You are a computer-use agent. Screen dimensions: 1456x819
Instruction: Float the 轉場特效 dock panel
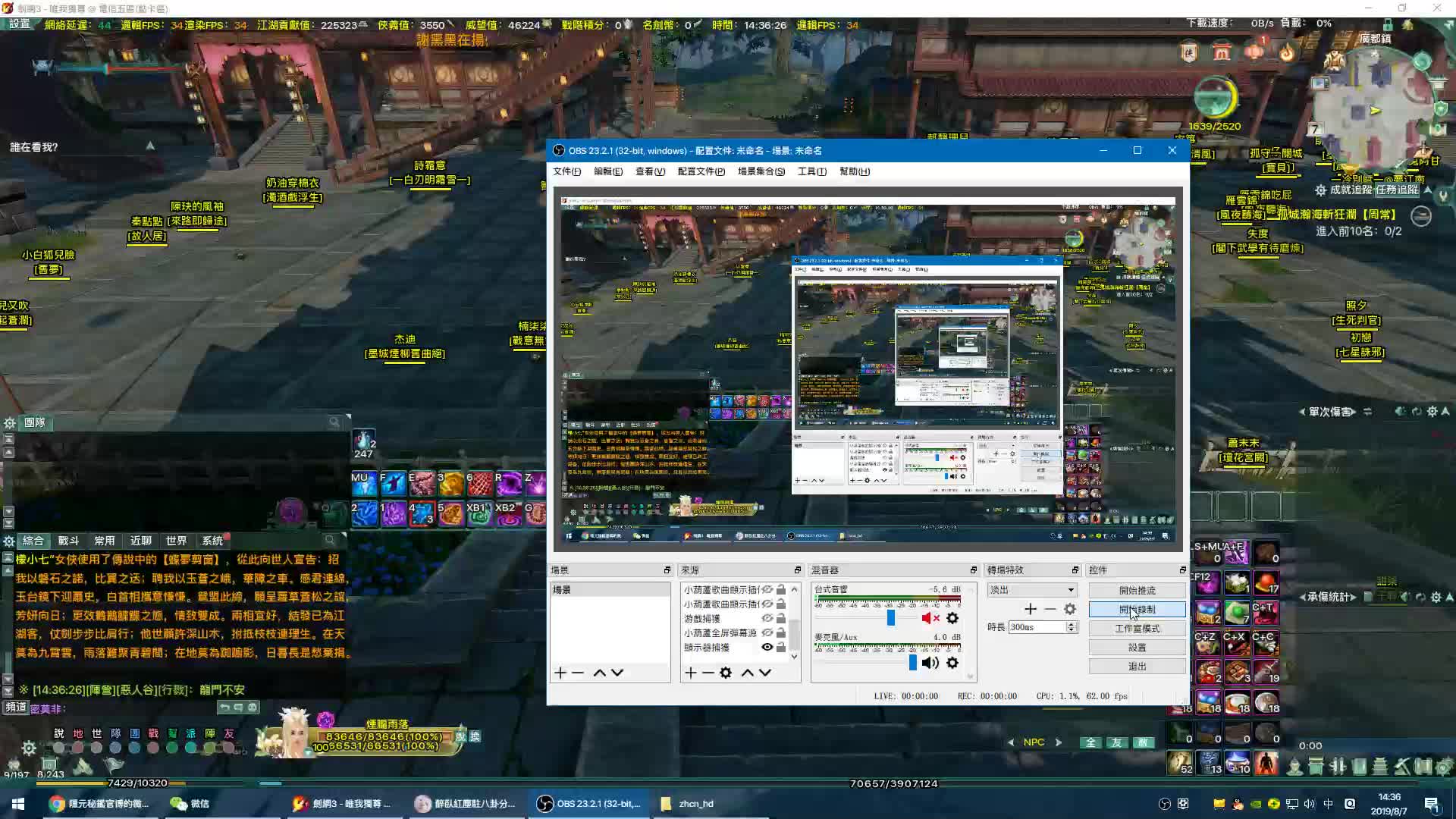coord(1075,570)
